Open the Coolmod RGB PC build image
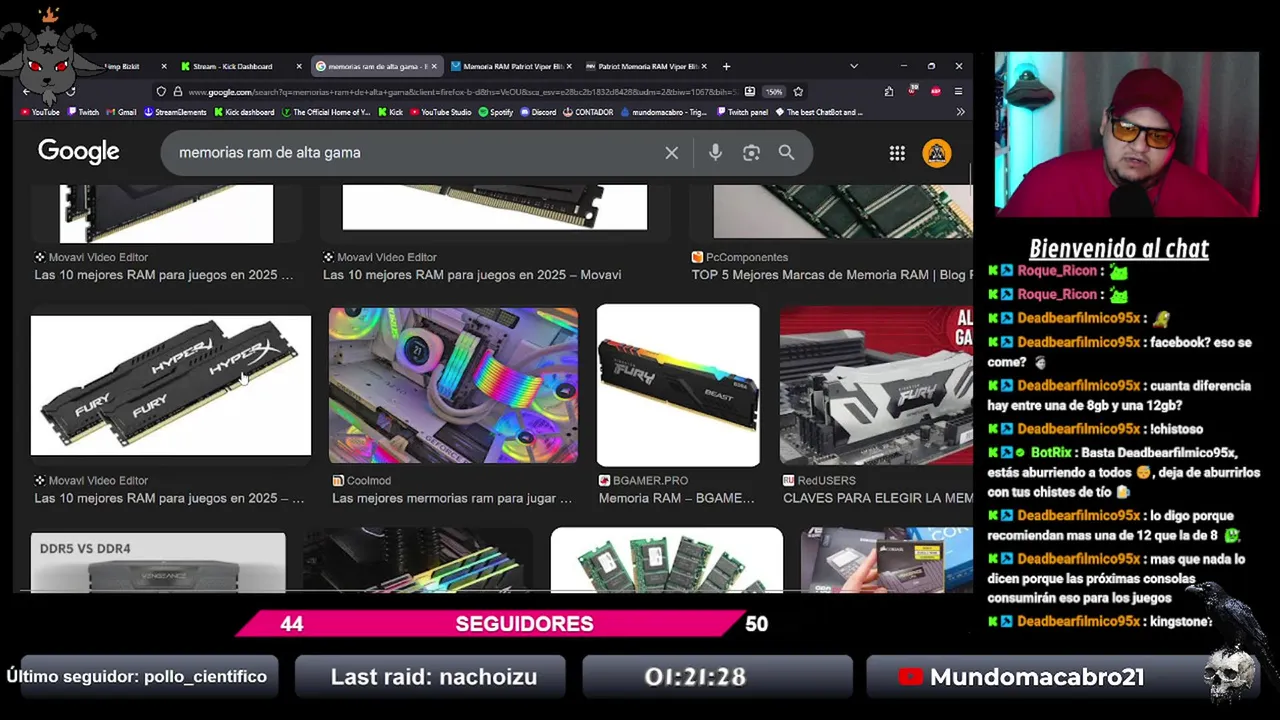 [x=453, y=385]
